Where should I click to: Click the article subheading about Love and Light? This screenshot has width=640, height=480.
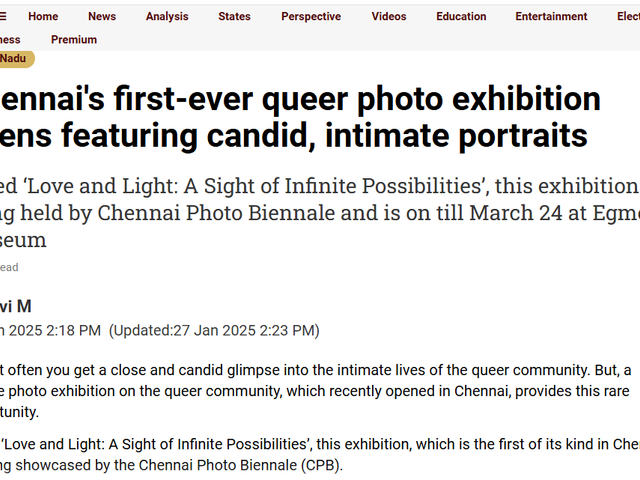tap(318, 213)
